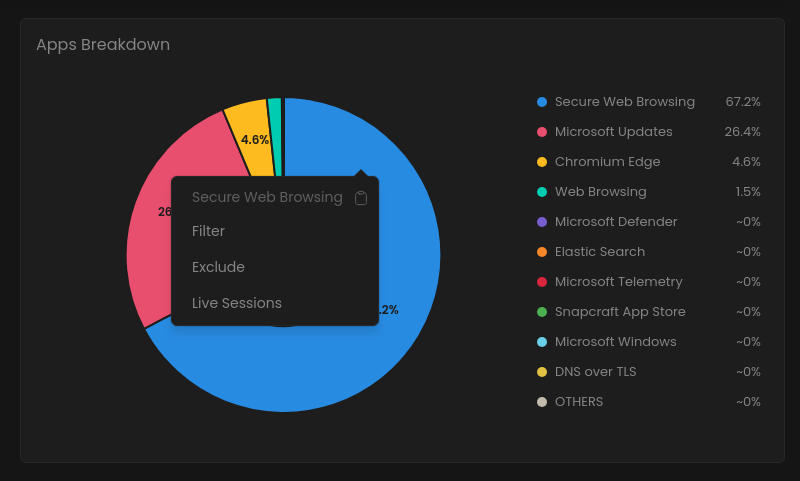The width and height of the screenshot is (800, 481).
Task: Choose Exclude in the context menu
Action: tap(218, 267)
